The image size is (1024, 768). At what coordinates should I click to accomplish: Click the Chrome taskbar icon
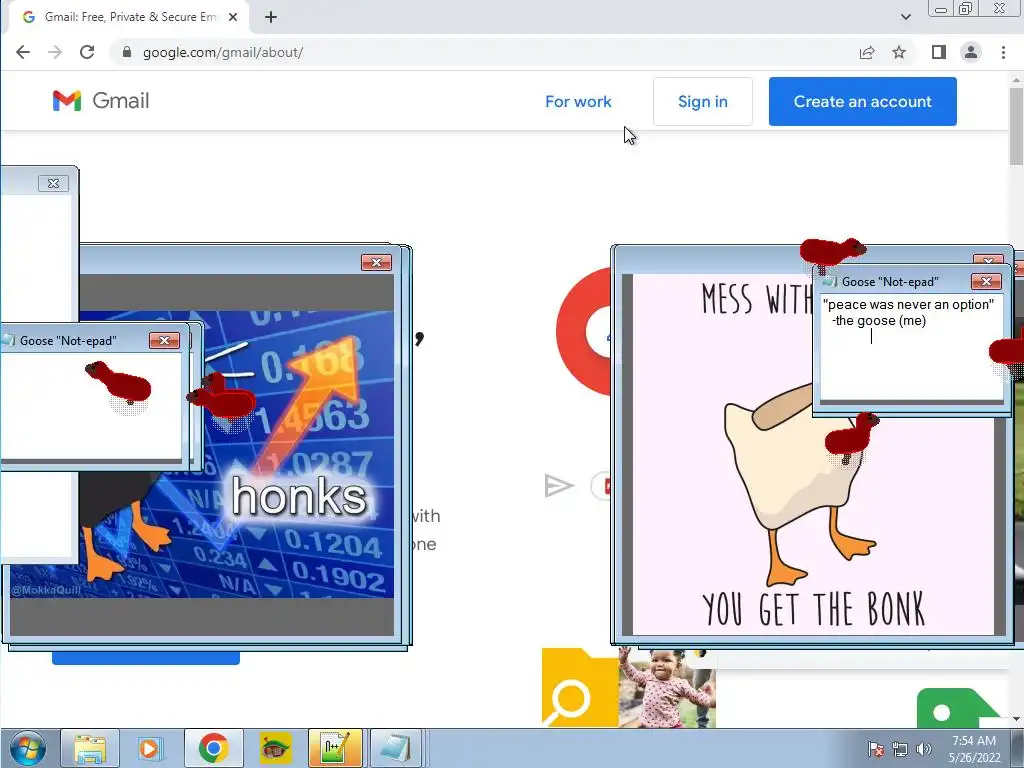[214, 748]
